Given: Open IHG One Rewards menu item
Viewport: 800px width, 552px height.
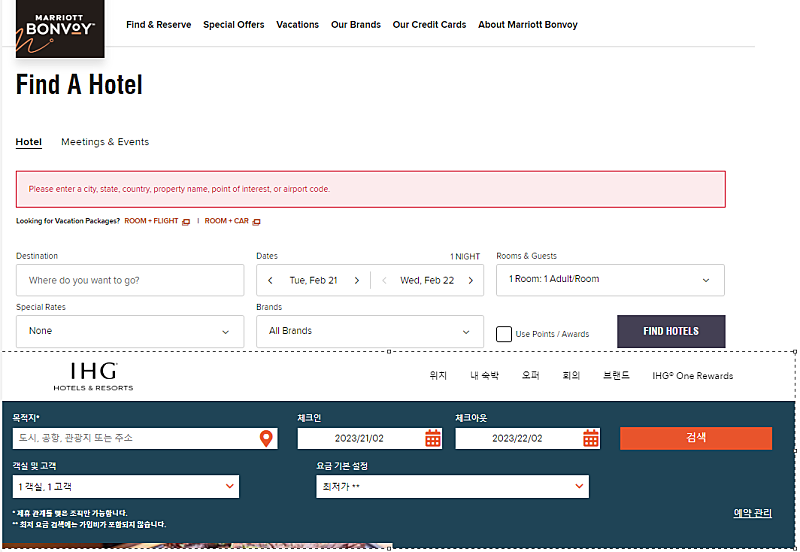Looking at the screenshot, I should coord(692,376).
